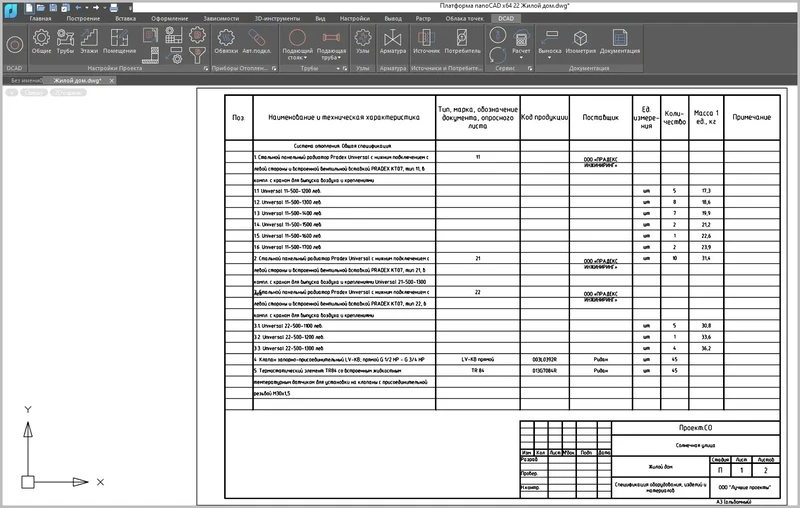Switch to the Главная ribbon tab
Screen dimensions: 800x508
click(x=40, y=18)
